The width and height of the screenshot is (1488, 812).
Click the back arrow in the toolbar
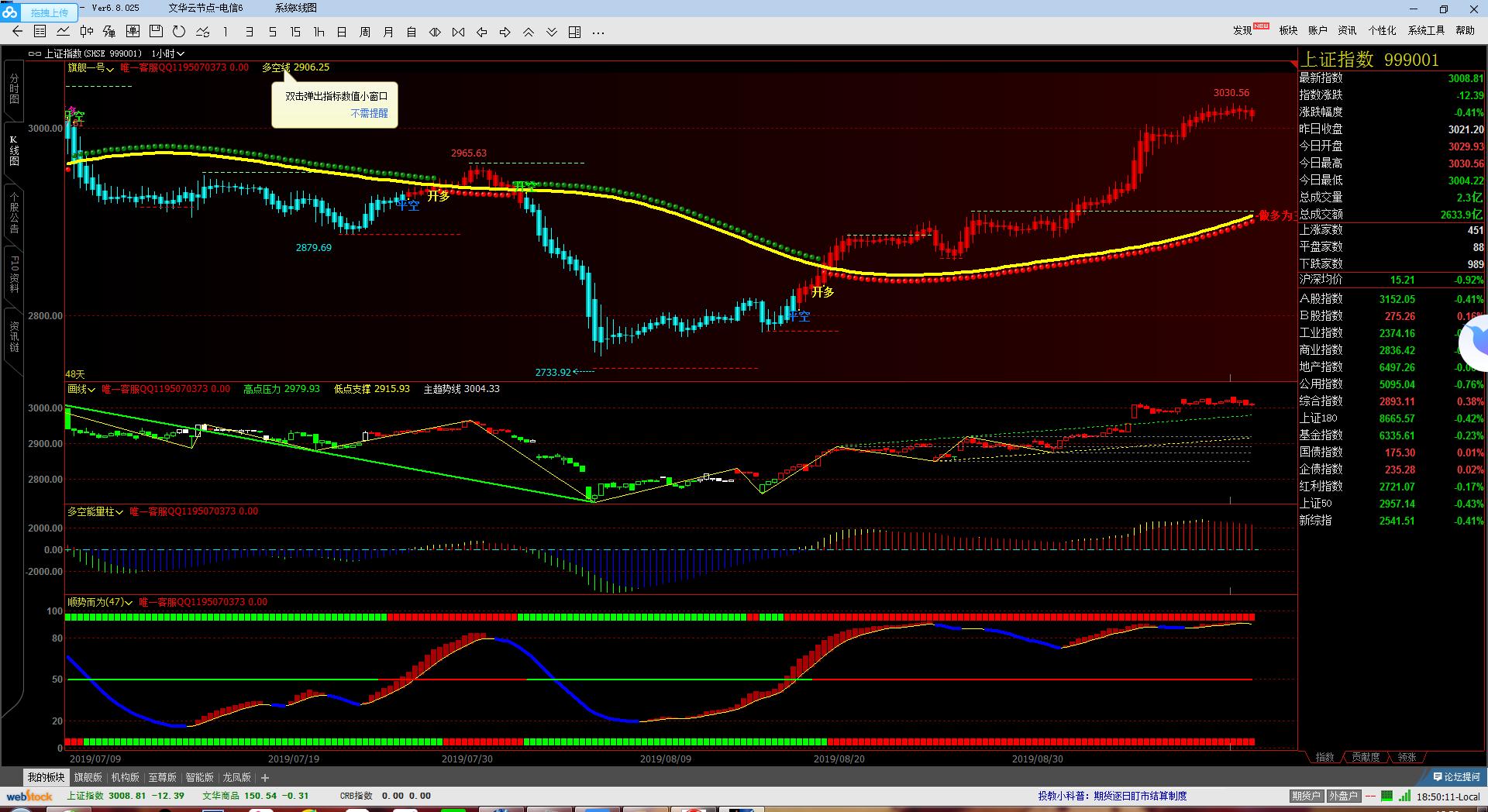click(x=17, y=32)
